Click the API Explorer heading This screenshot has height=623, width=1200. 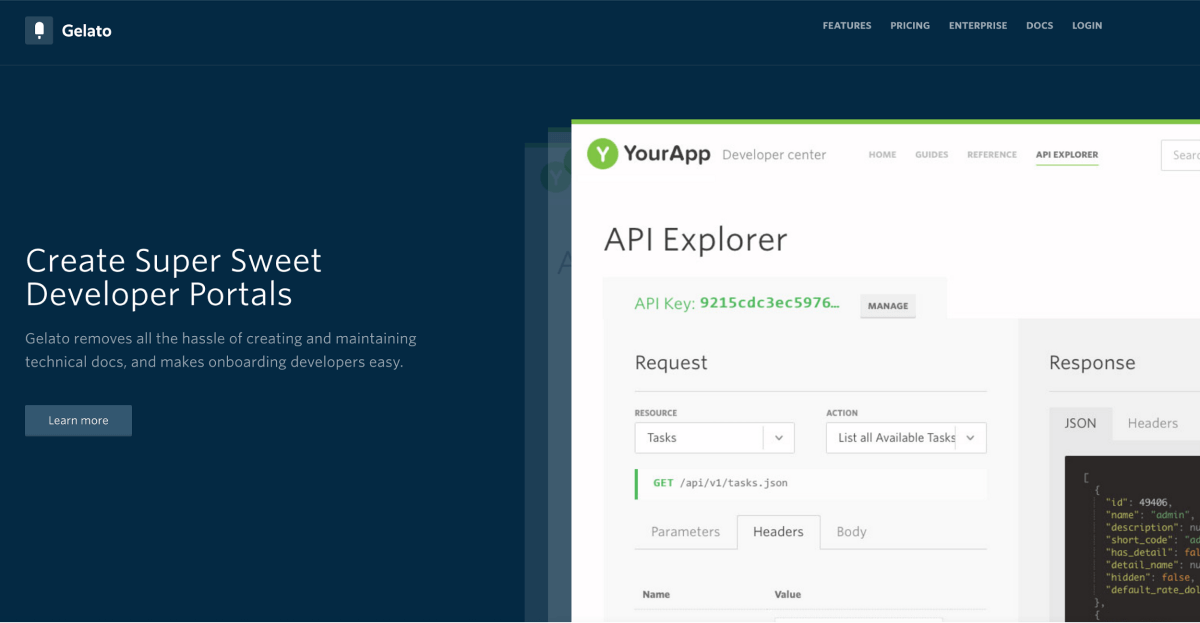click(696, 240)
